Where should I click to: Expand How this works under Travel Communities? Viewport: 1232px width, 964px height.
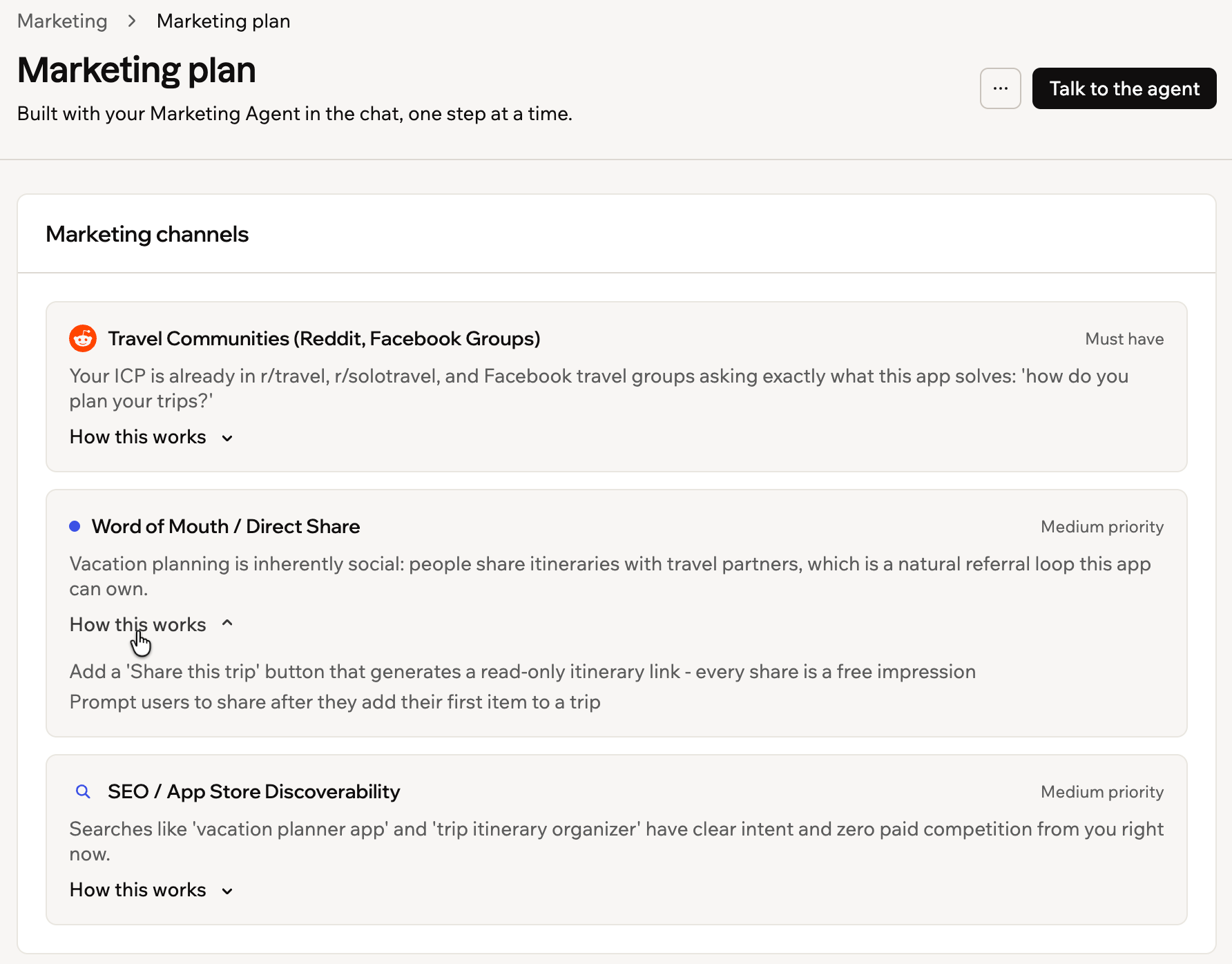152,437
